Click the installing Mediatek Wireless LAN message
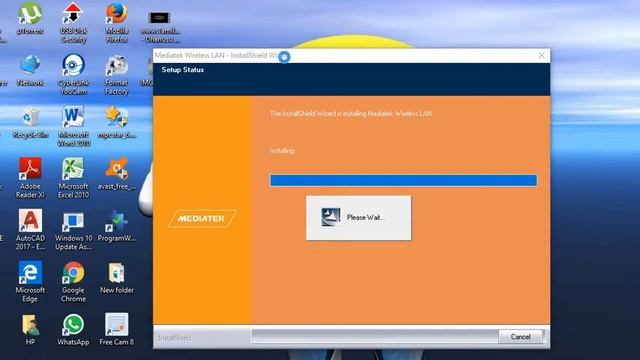Screen dimensions: 640x360 pos(351,113)
